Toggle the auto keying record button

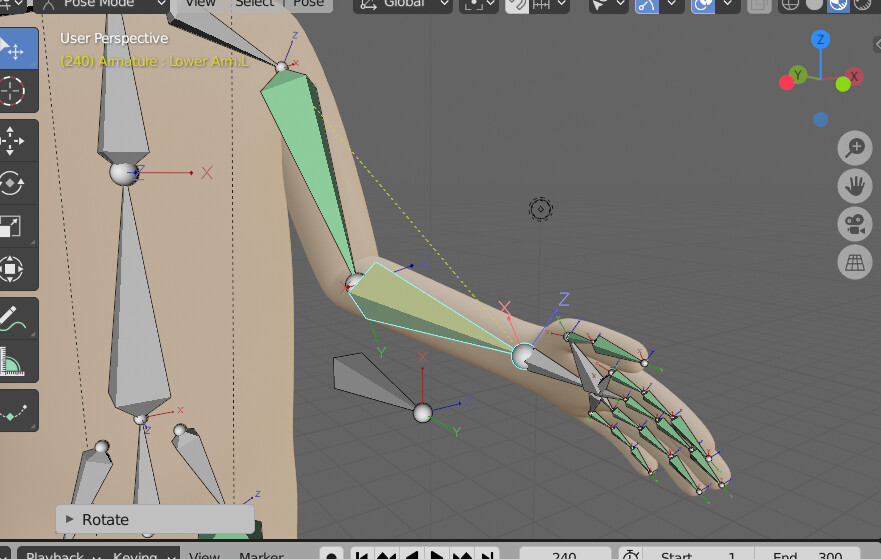coord(331,555)
